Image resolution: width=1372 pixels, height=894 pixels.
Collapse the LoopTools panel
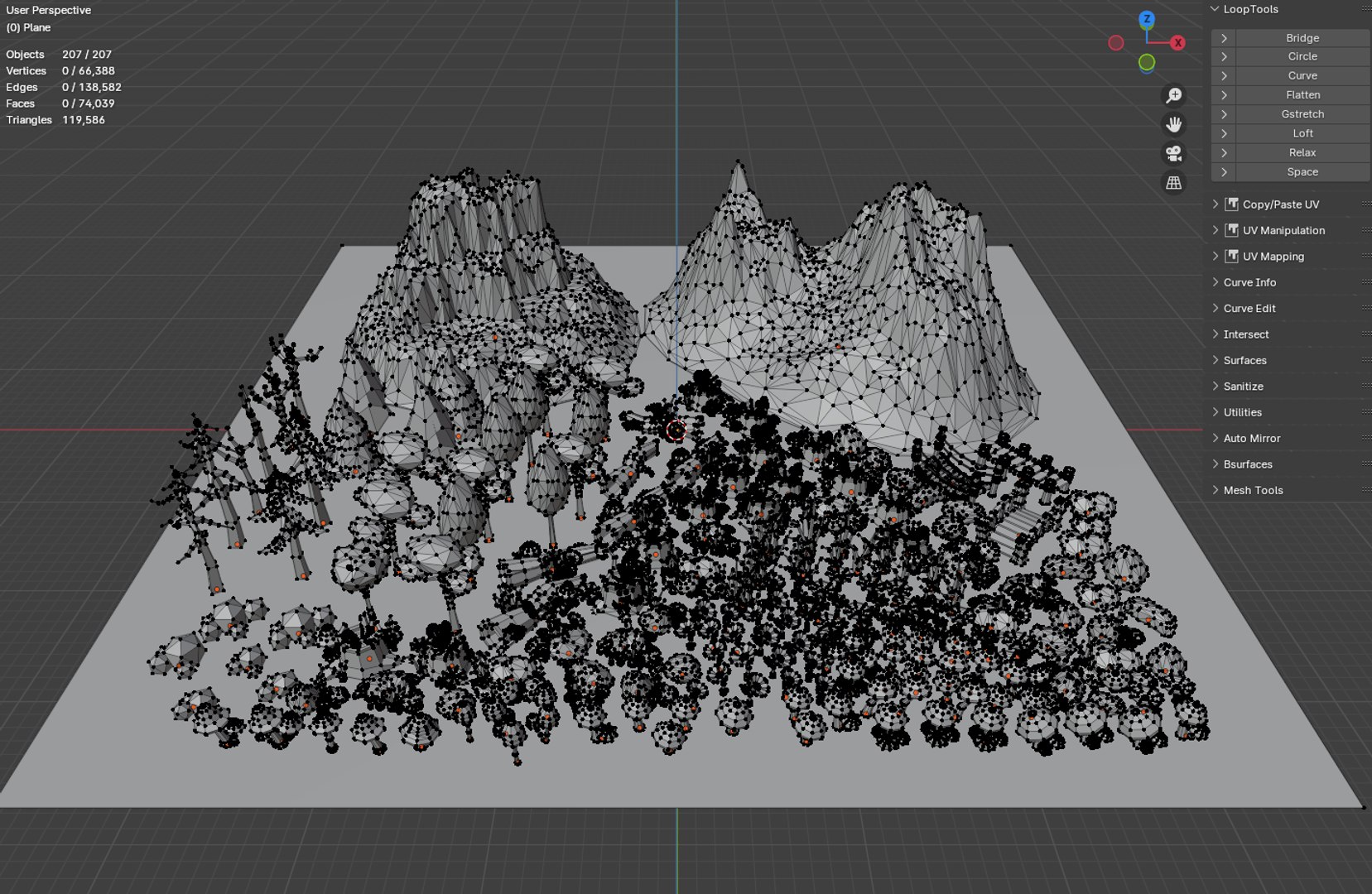click(1215, 9)
